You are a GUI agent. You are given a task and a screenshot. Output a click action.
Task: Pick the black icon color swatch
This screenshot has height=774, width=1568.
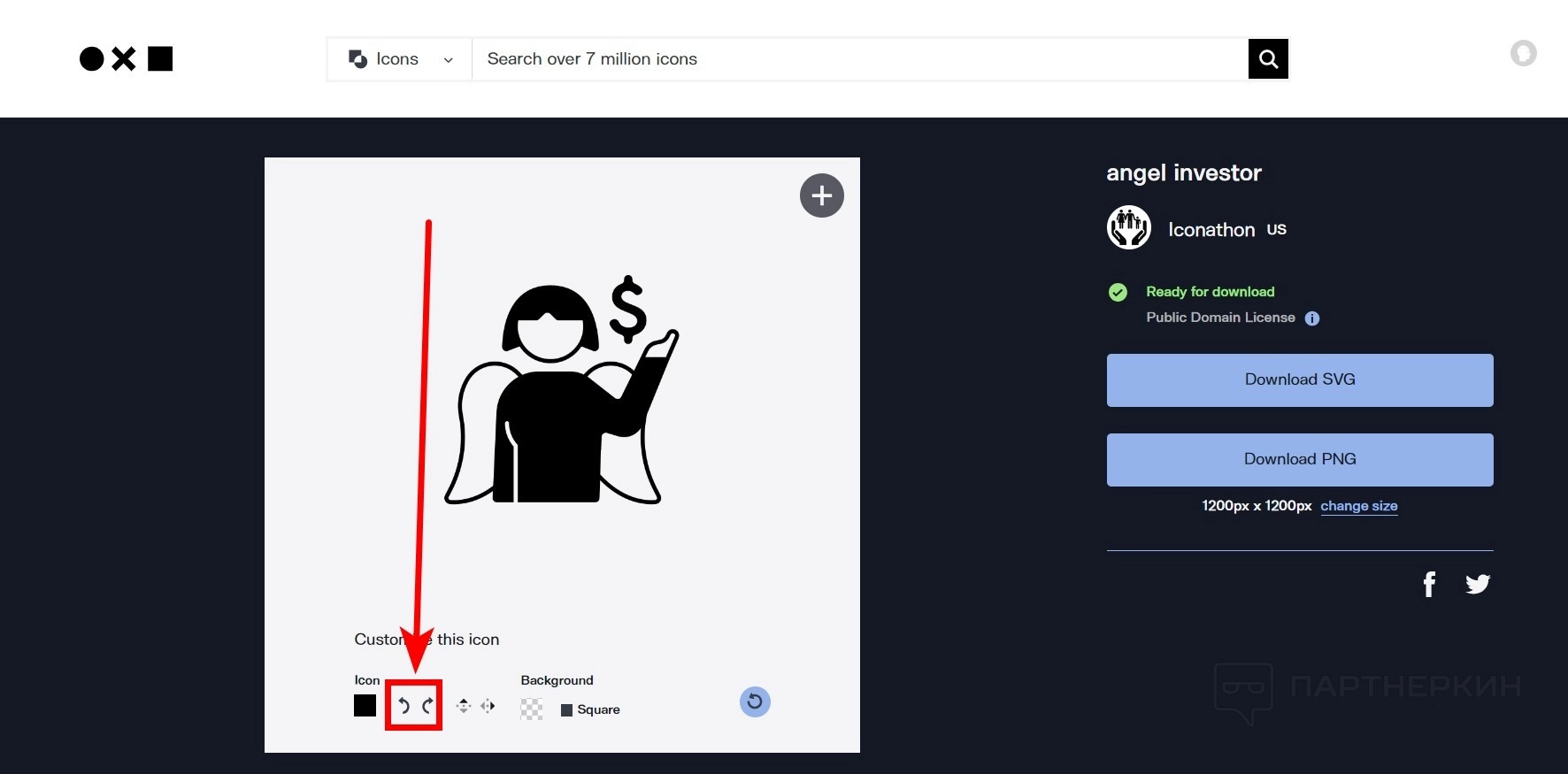(365, 705)
